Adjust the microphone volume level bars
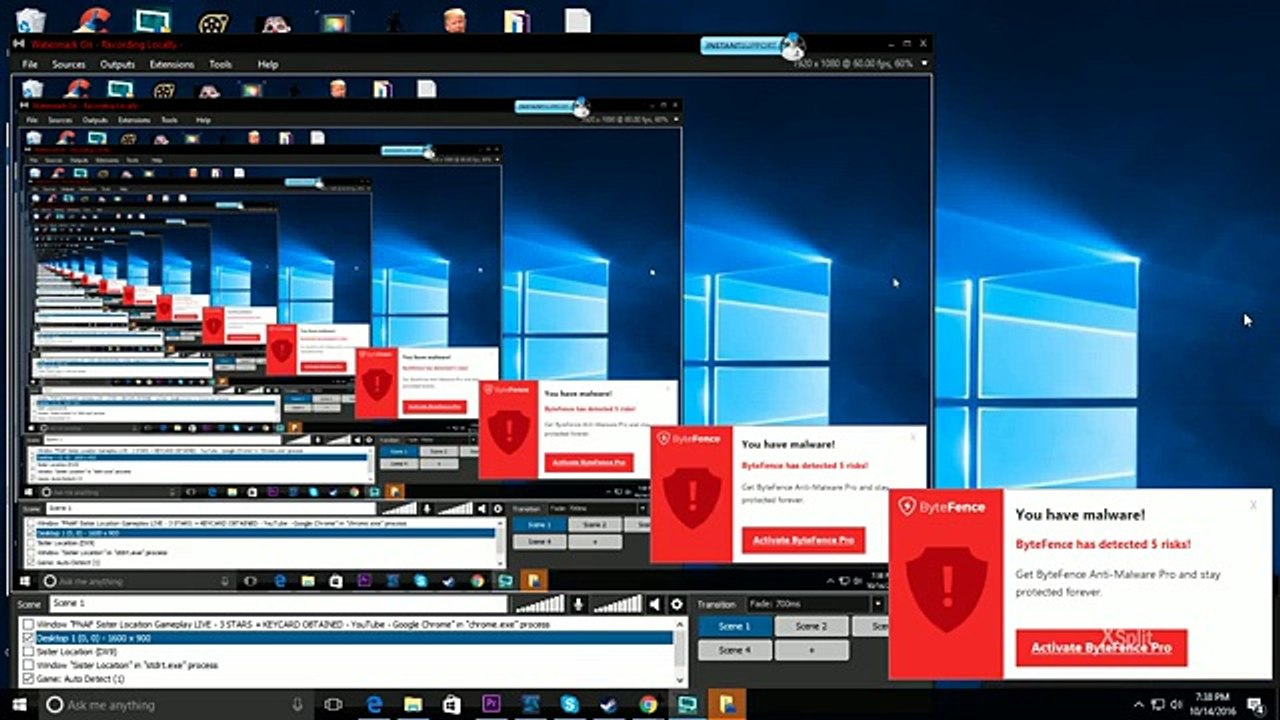 click(540, 604)
